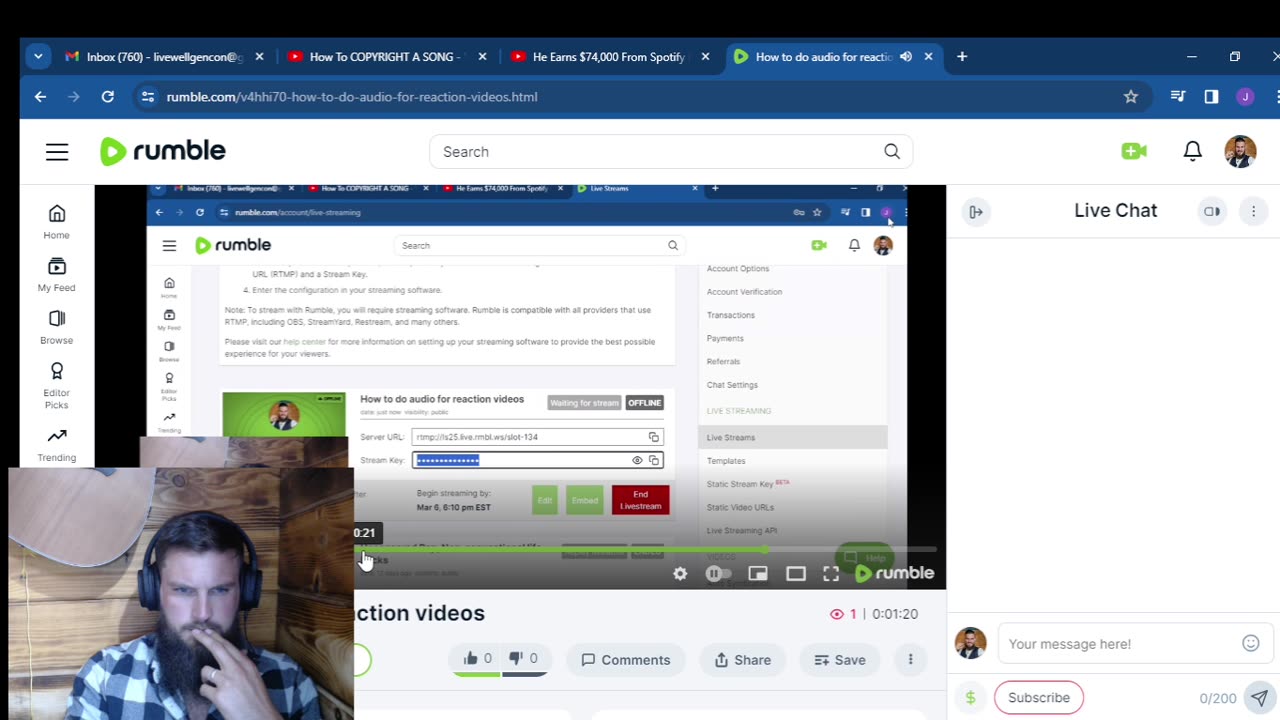Dislike the video with thumbs down

523,659
